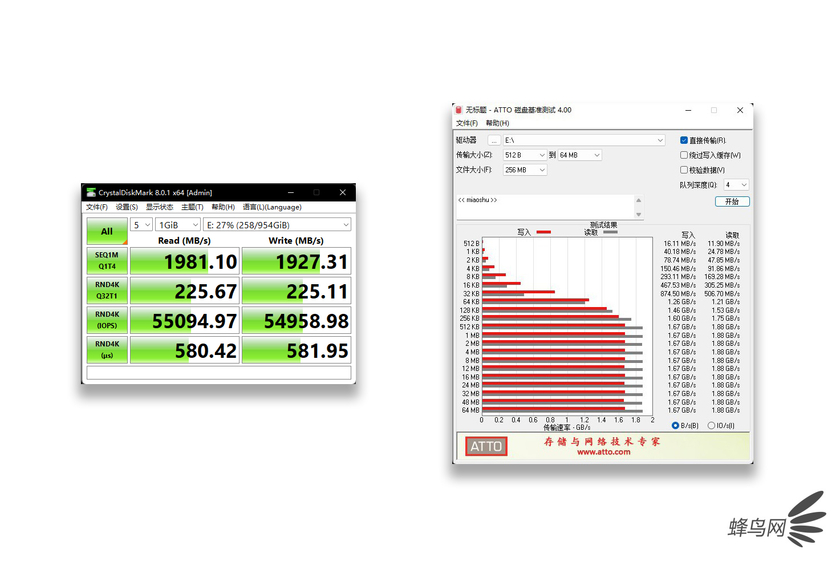Open ATTO 帮助(H) menu
840x561 pixels.
click(x=498, y=123)
